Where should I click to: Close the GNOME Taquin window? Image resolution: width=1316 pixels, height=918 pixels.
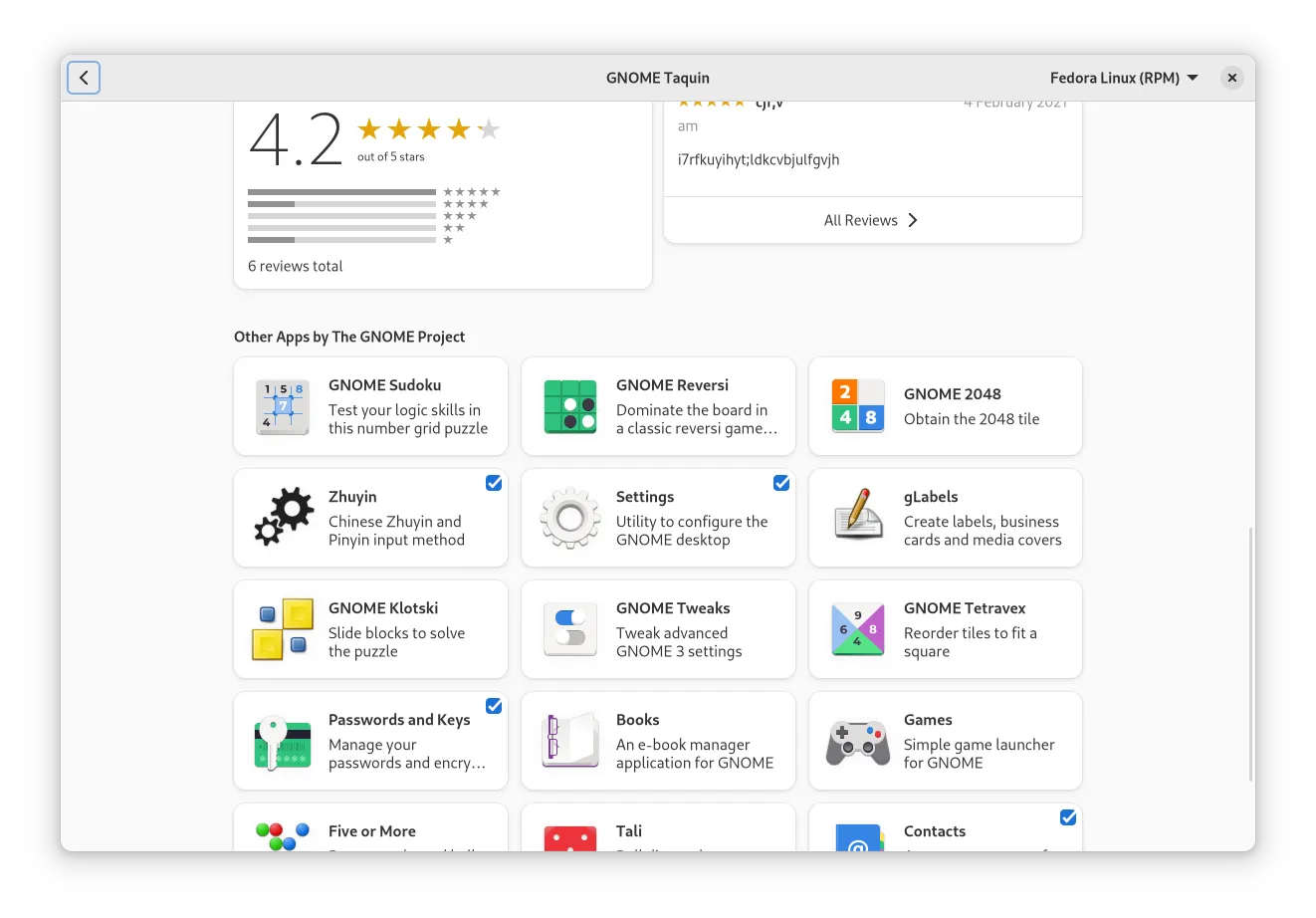[1231, 78]
